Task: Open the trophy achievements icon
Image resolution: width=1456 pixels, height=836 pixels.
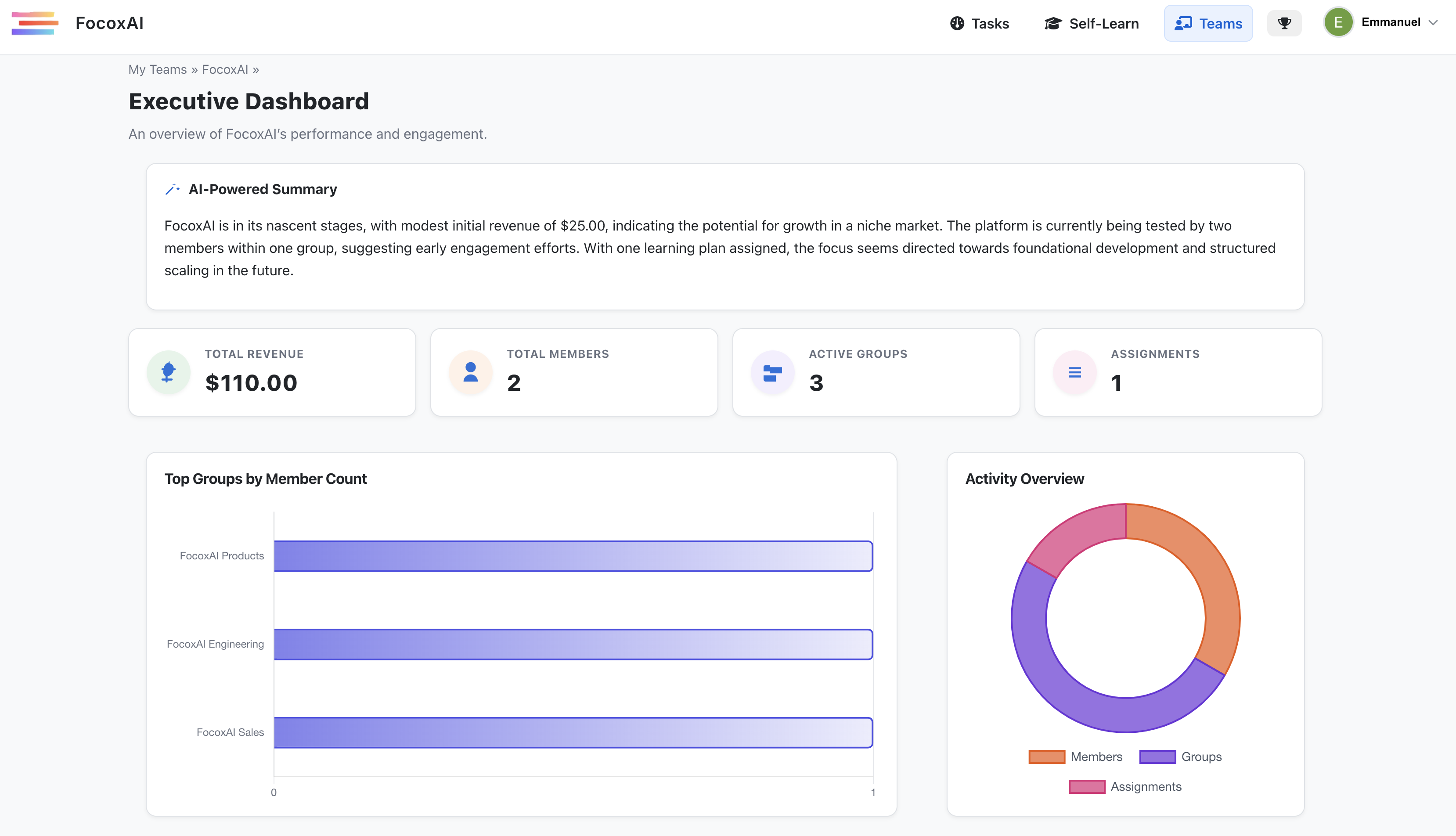Action: point(1284,23)
